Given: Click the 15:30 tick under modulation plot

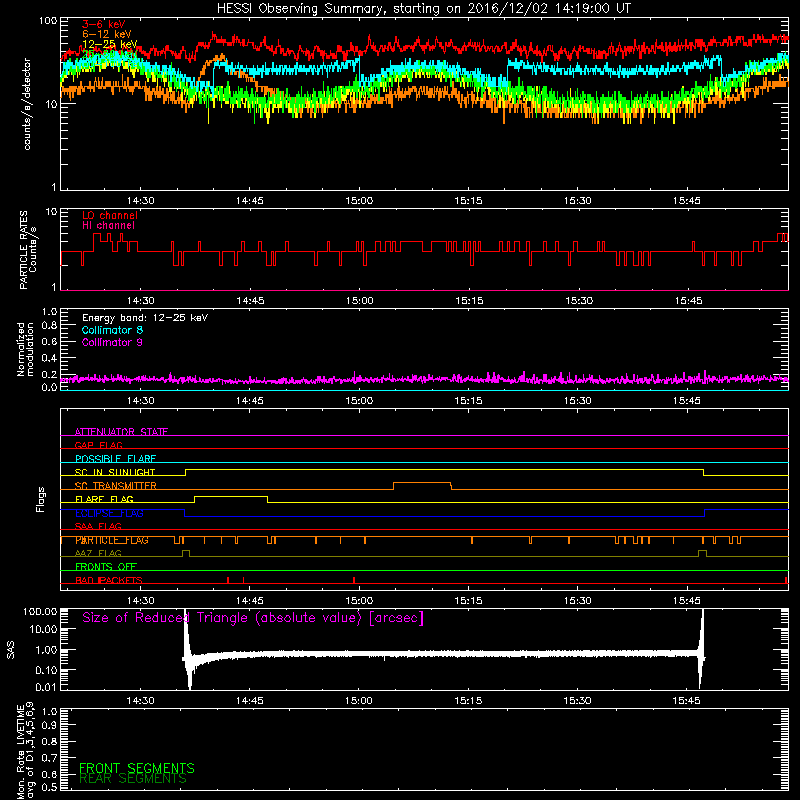Looking at the screenshot, I should click(x=578, y=401).
